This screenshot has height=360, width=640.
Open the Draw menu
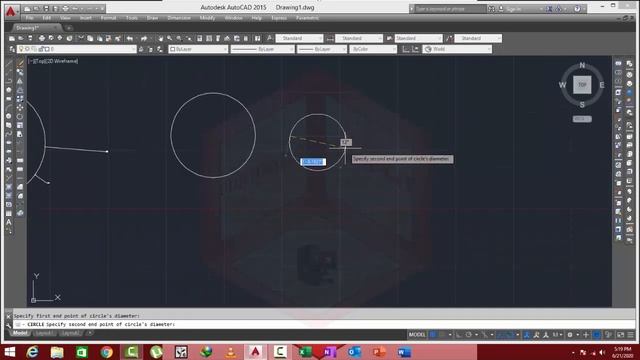152,18
